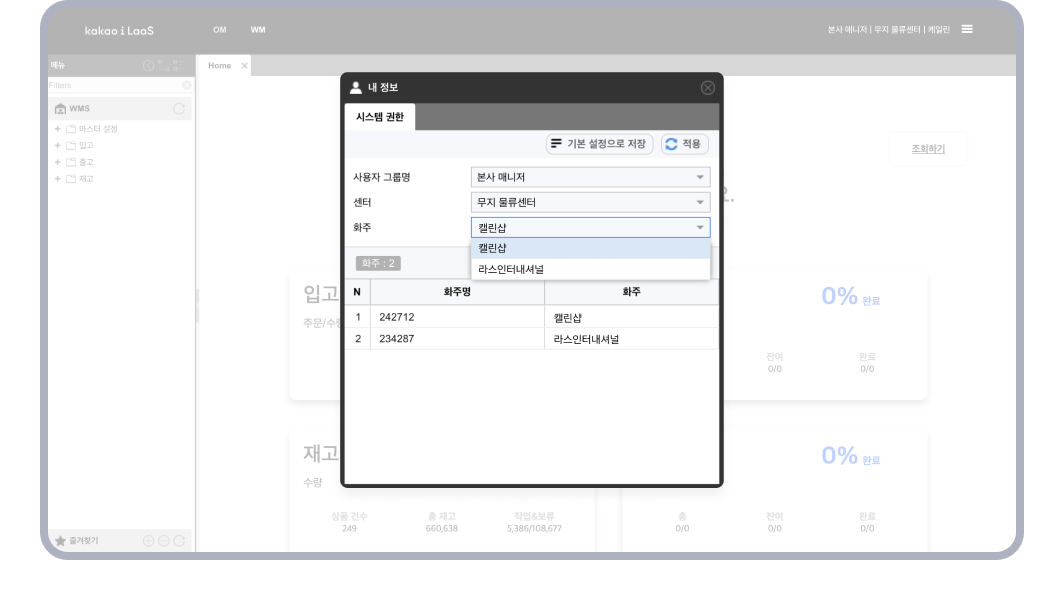Click the WMS warehouse icon
This screenshot has width=1064, height=616.
click(x=60, y=109)
